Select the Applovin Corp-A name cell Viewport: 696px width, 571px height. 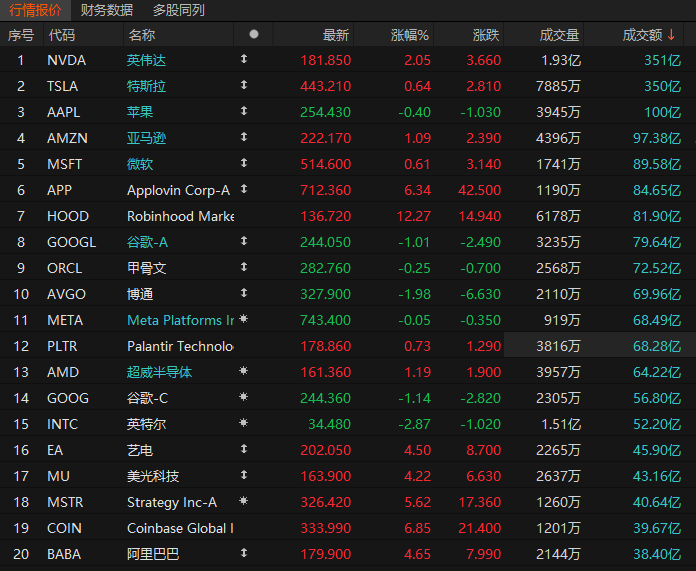(x=178, y=190)
